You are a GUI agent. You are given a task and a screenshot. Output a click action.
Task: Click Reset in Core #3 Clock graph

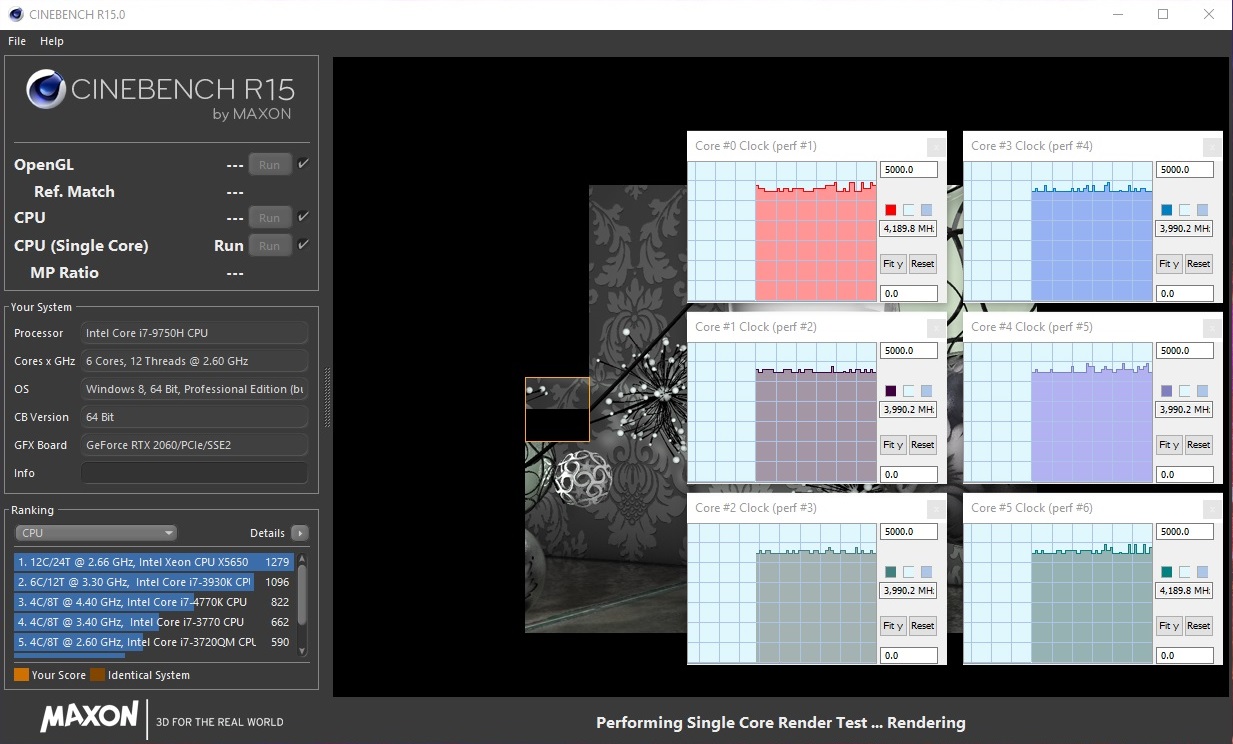click(1198, 264)
